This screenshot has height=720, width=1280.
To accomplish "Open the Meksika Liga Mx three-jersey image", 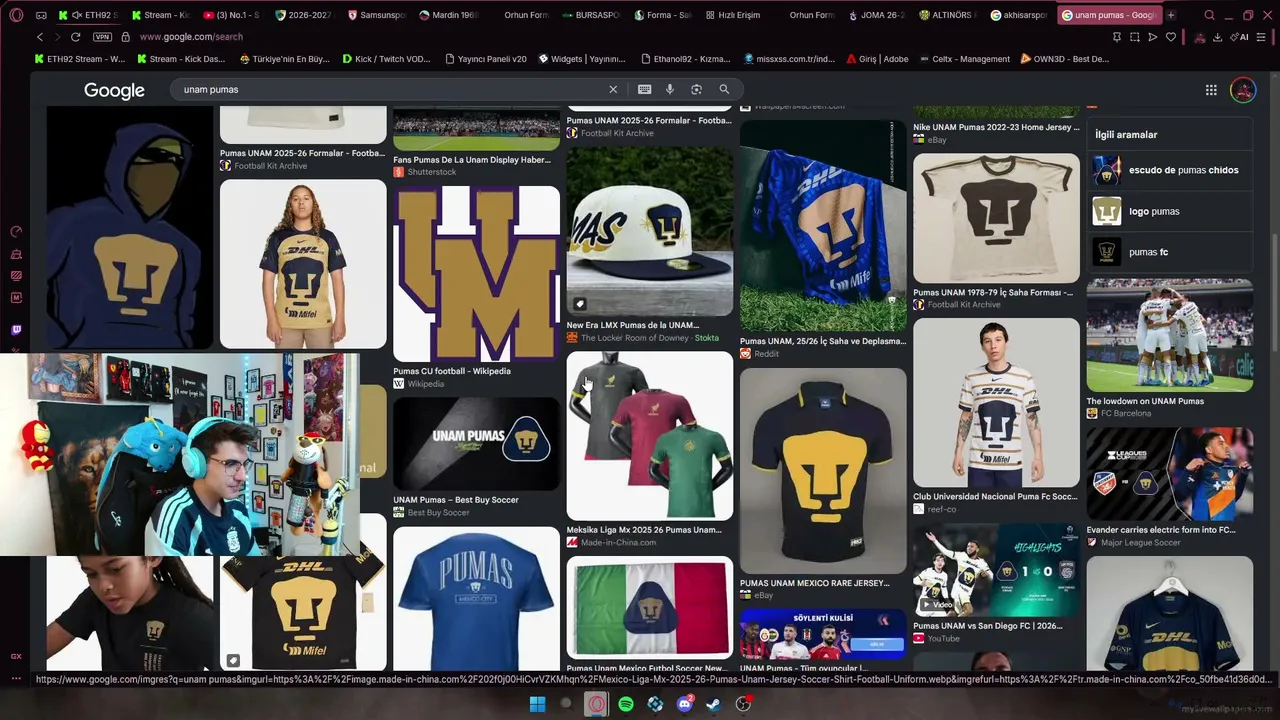I will click(650, 437).
